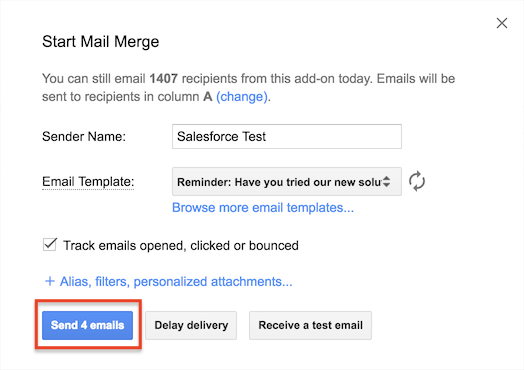Click the dotted Email Template label
Screen dimensions: 524x370
coord(88,182)
